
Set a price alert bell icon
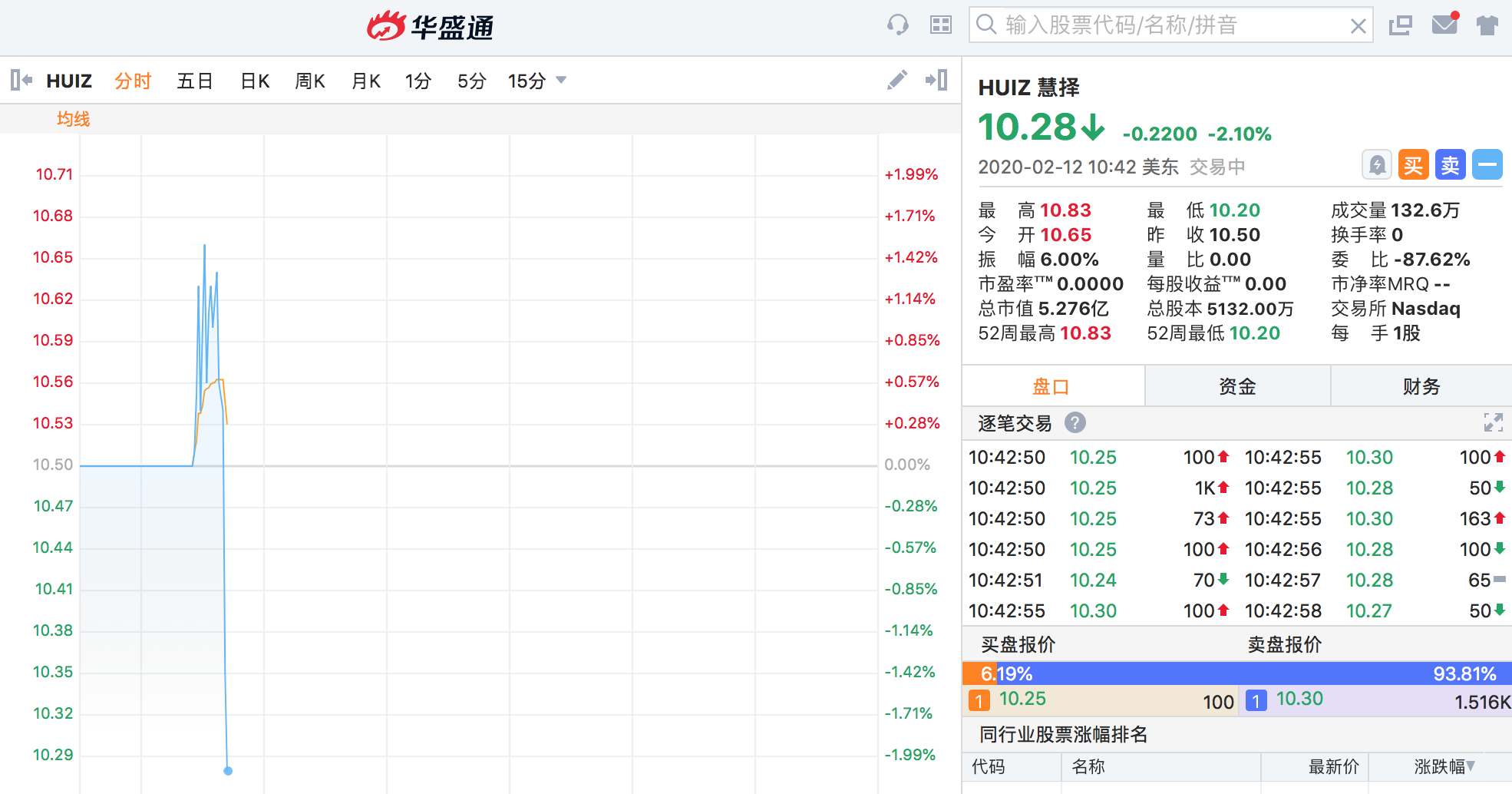tap(1377, 165)
